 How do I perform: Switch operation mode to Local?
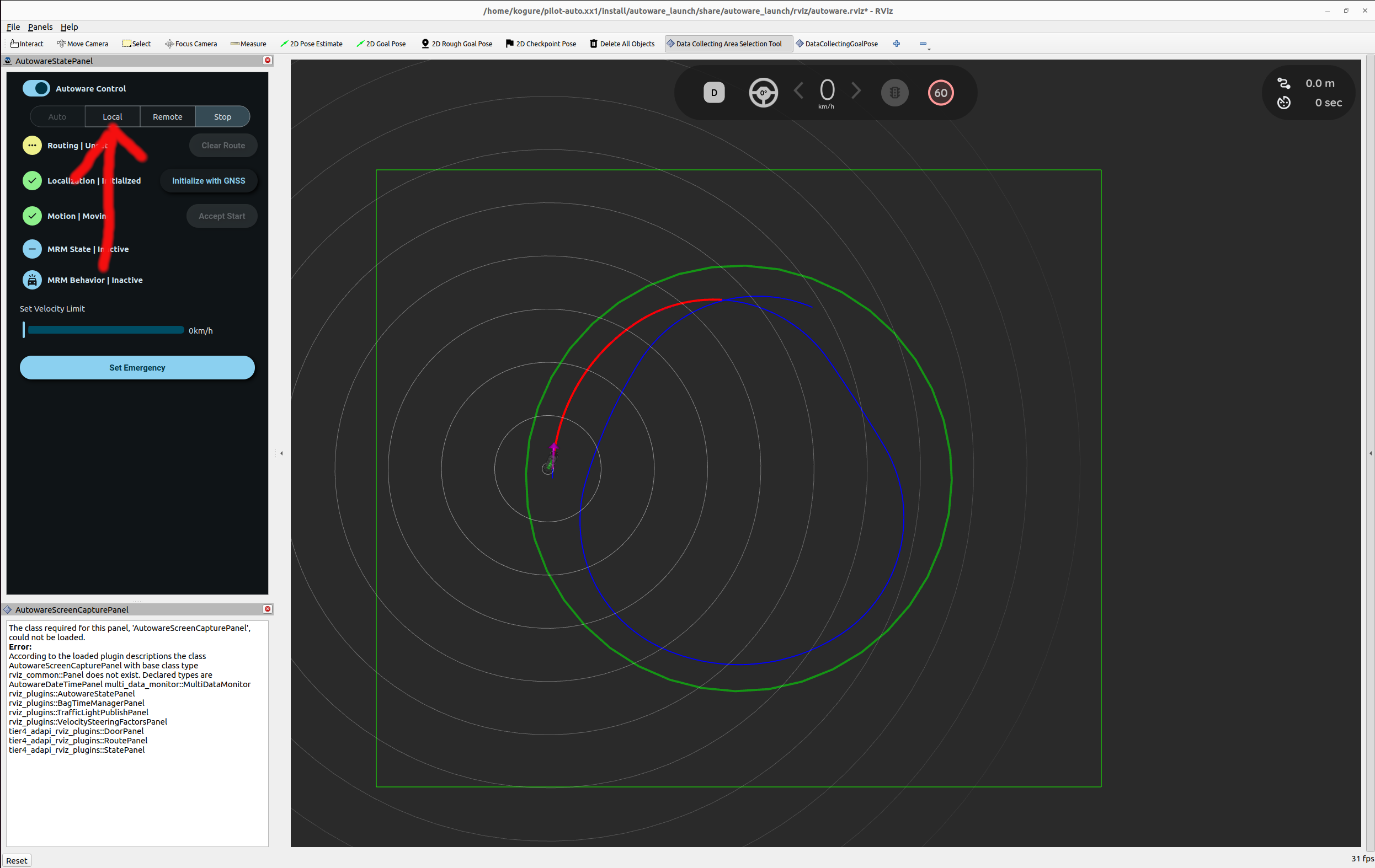pyautogui.click(x=113, y=116)
